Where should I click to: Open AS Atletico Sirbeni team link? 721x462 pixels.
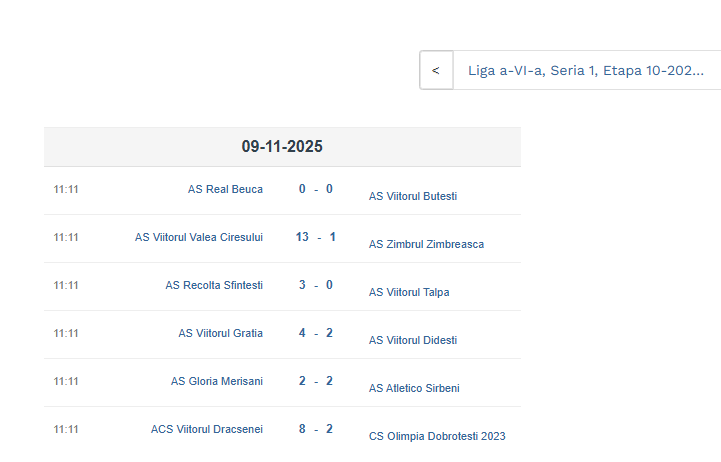tap(414, 388)
